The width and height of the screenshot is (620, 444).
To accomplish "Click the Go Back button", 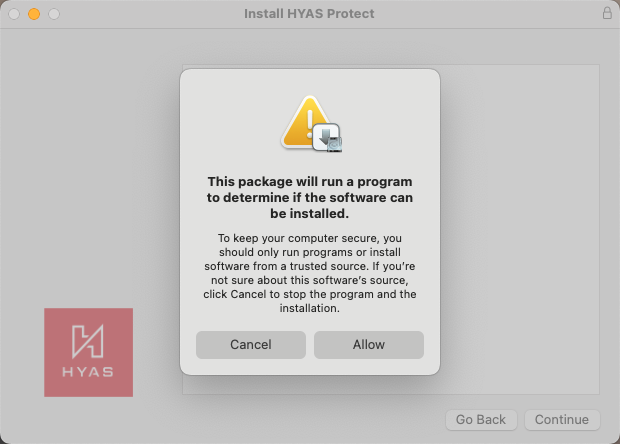I will point(482,420).
